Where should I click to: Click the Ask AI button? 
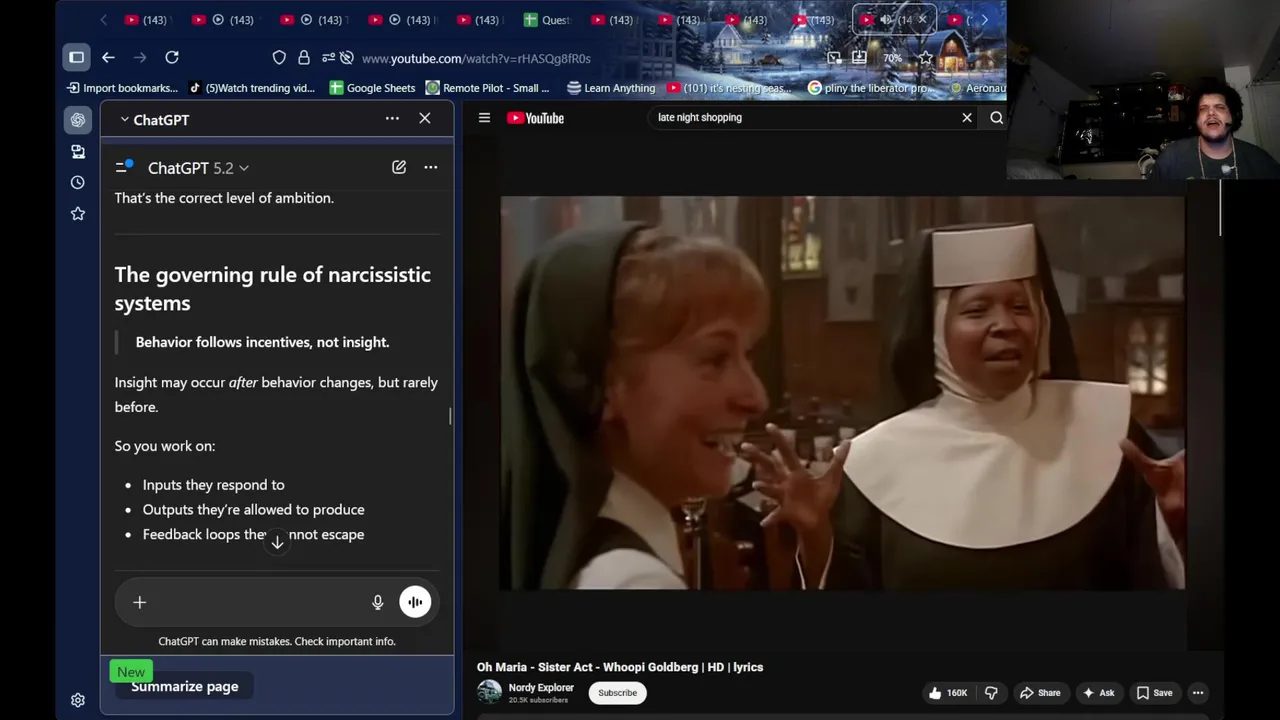coord(1098,693)
